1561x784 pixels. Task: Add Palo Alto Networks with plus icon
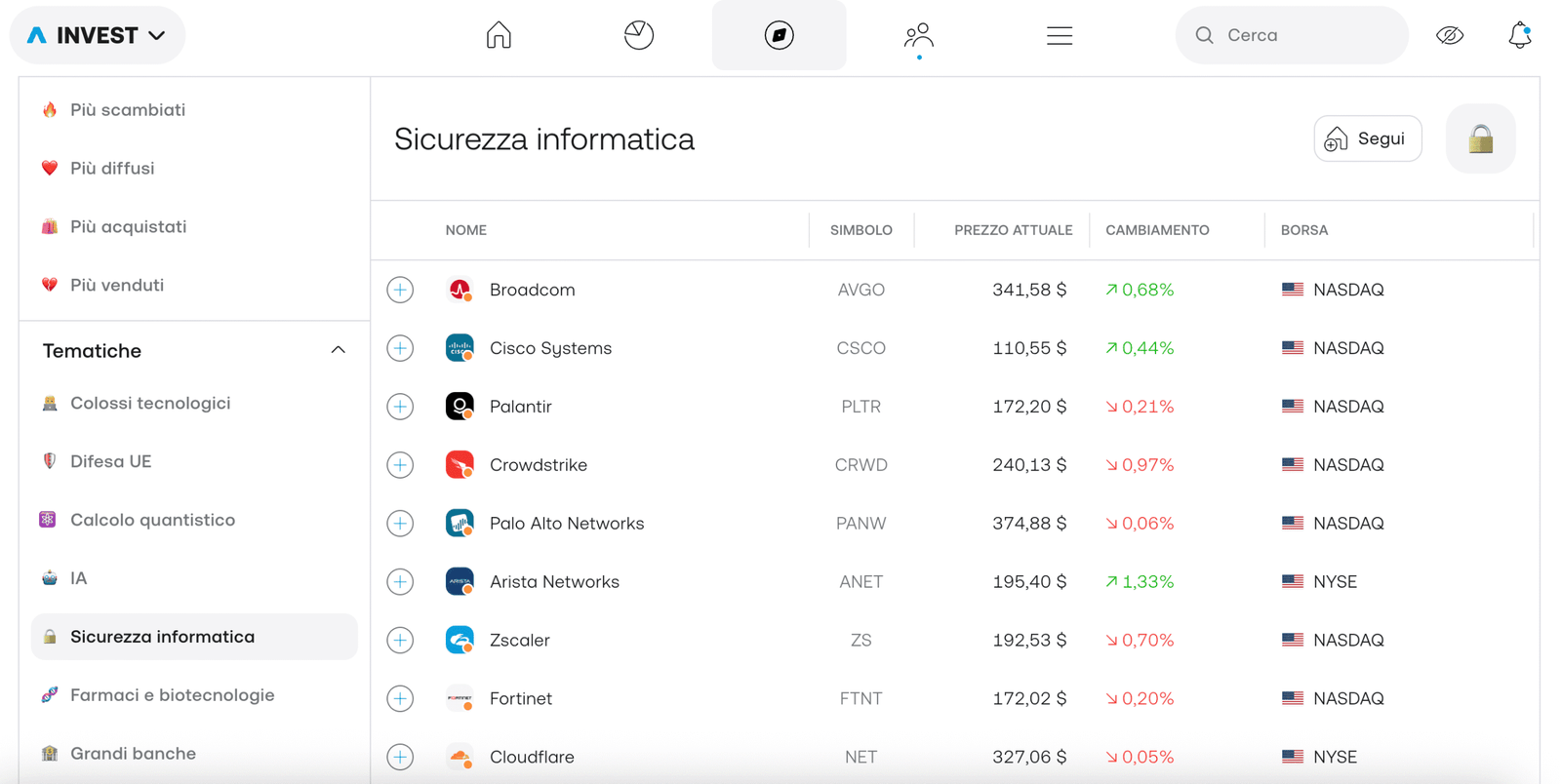(400, 524)
